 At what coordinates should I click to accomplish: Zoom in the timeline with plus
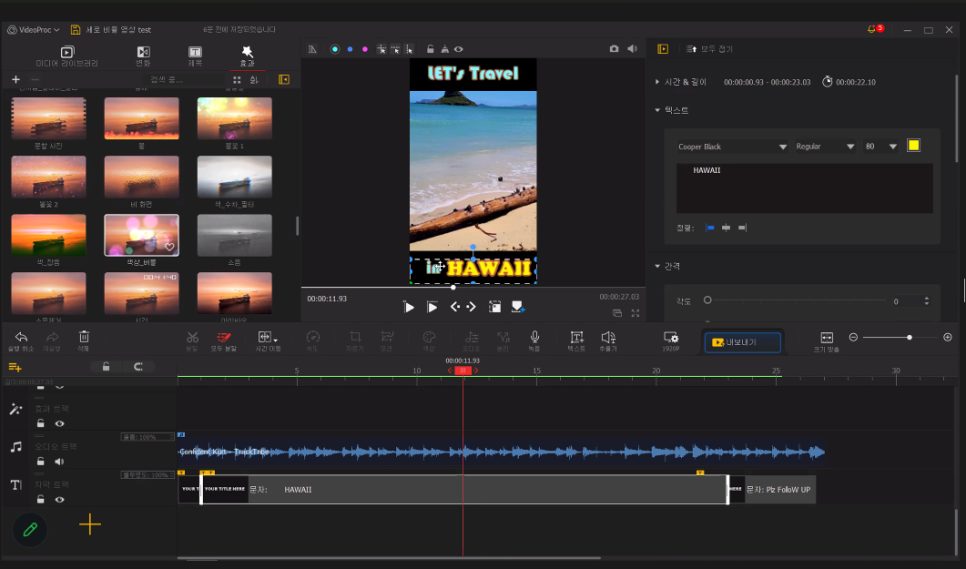[x=948, y=337]
